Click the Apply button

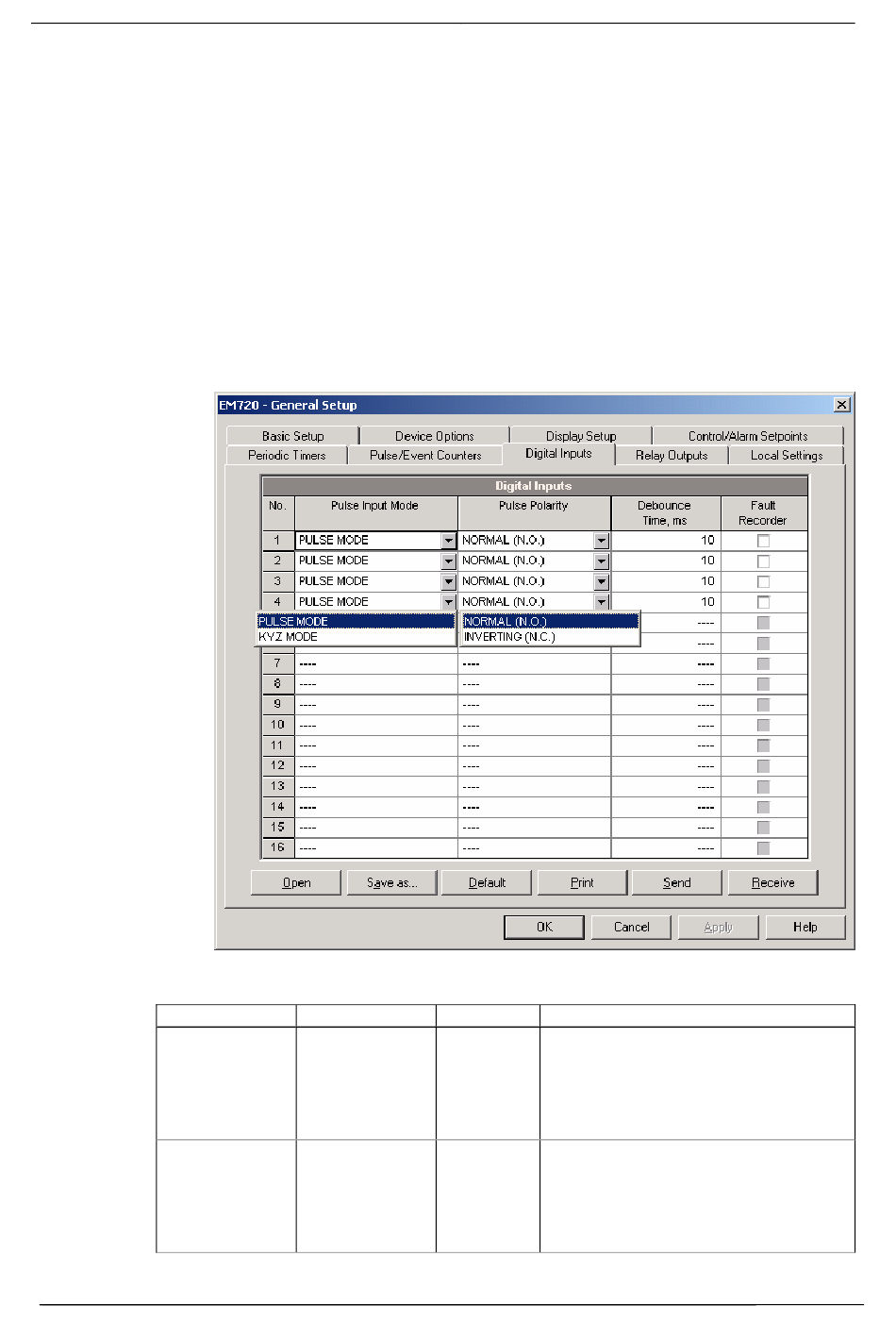point(719,927)
